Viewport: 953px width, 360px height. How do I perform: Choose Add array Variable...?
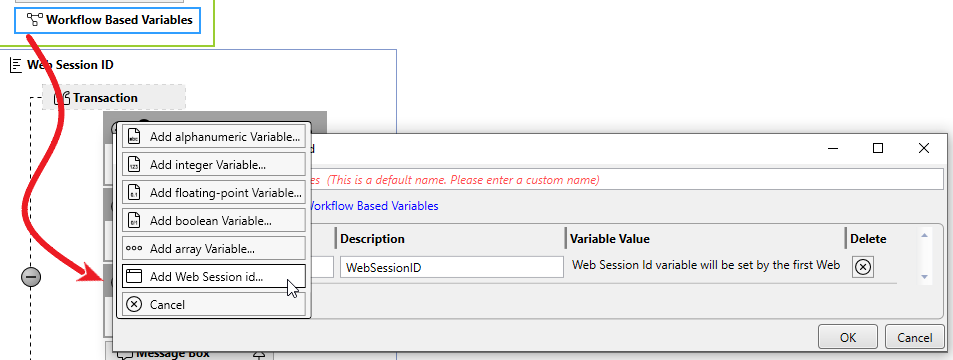(x=214, y=249)
